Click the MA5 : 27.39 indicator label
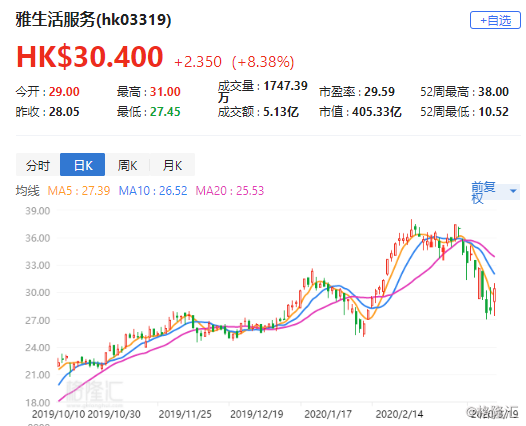The image size is (526, 426). click(79, 191)
